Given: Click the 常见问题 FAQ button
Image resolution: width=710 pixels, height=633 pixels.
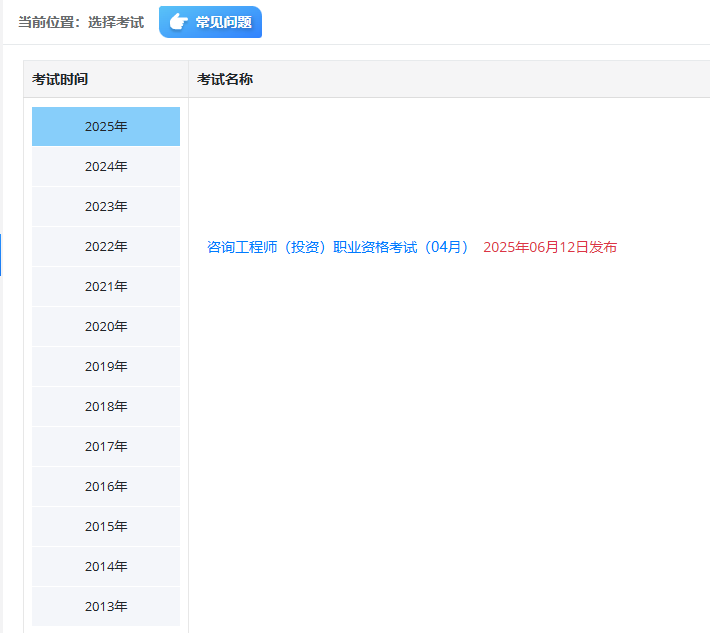Looking at the screenshot, I should 210,22.
